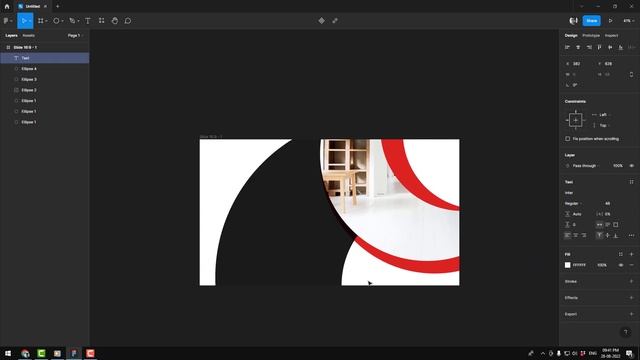This screenshot has height=360, width=640.
Task: Open Pass through blend mode dropdown
Action: (586, 166)
